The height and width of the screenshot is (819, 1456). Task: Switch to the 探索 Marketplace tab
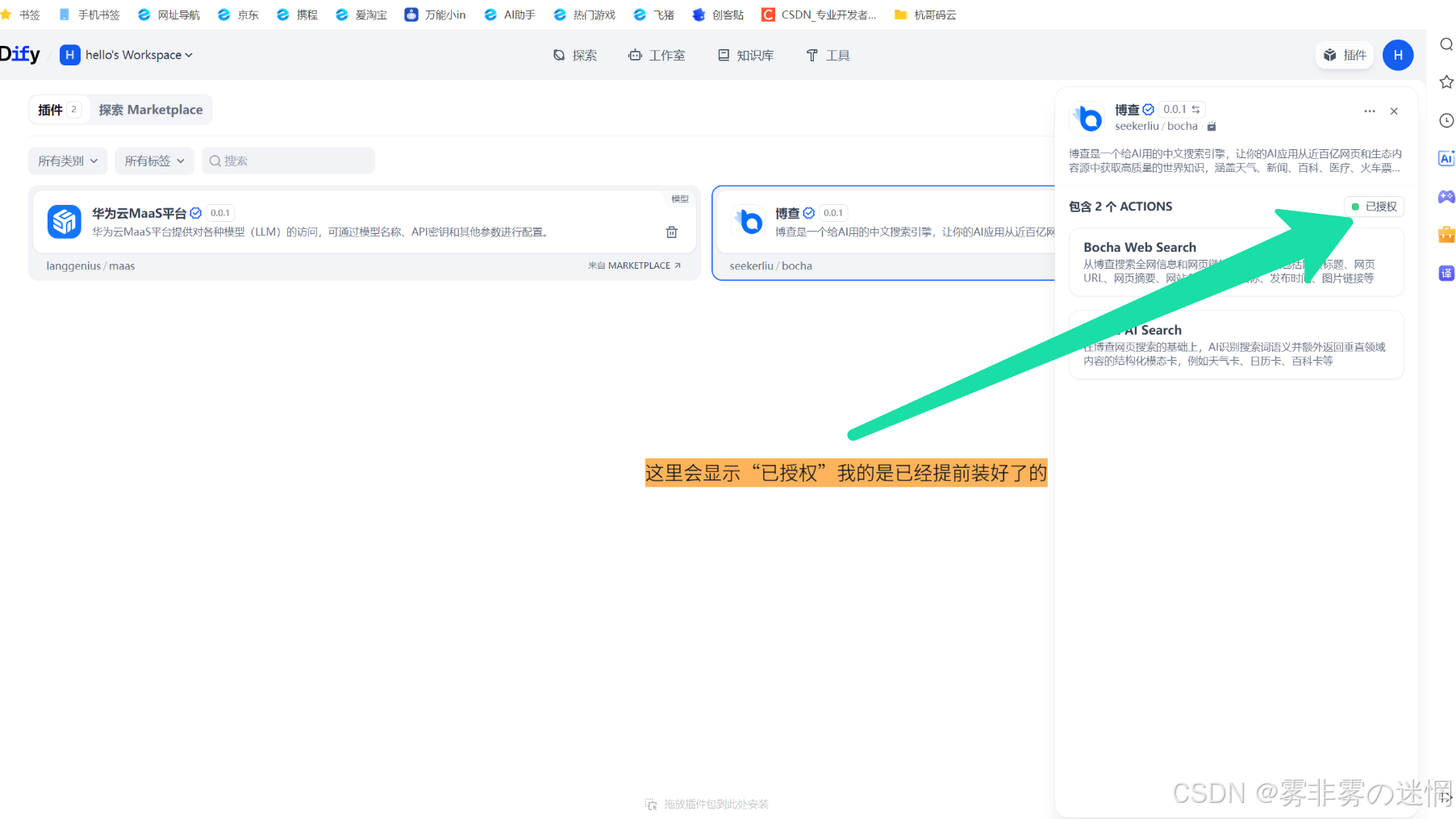[151, 110]
